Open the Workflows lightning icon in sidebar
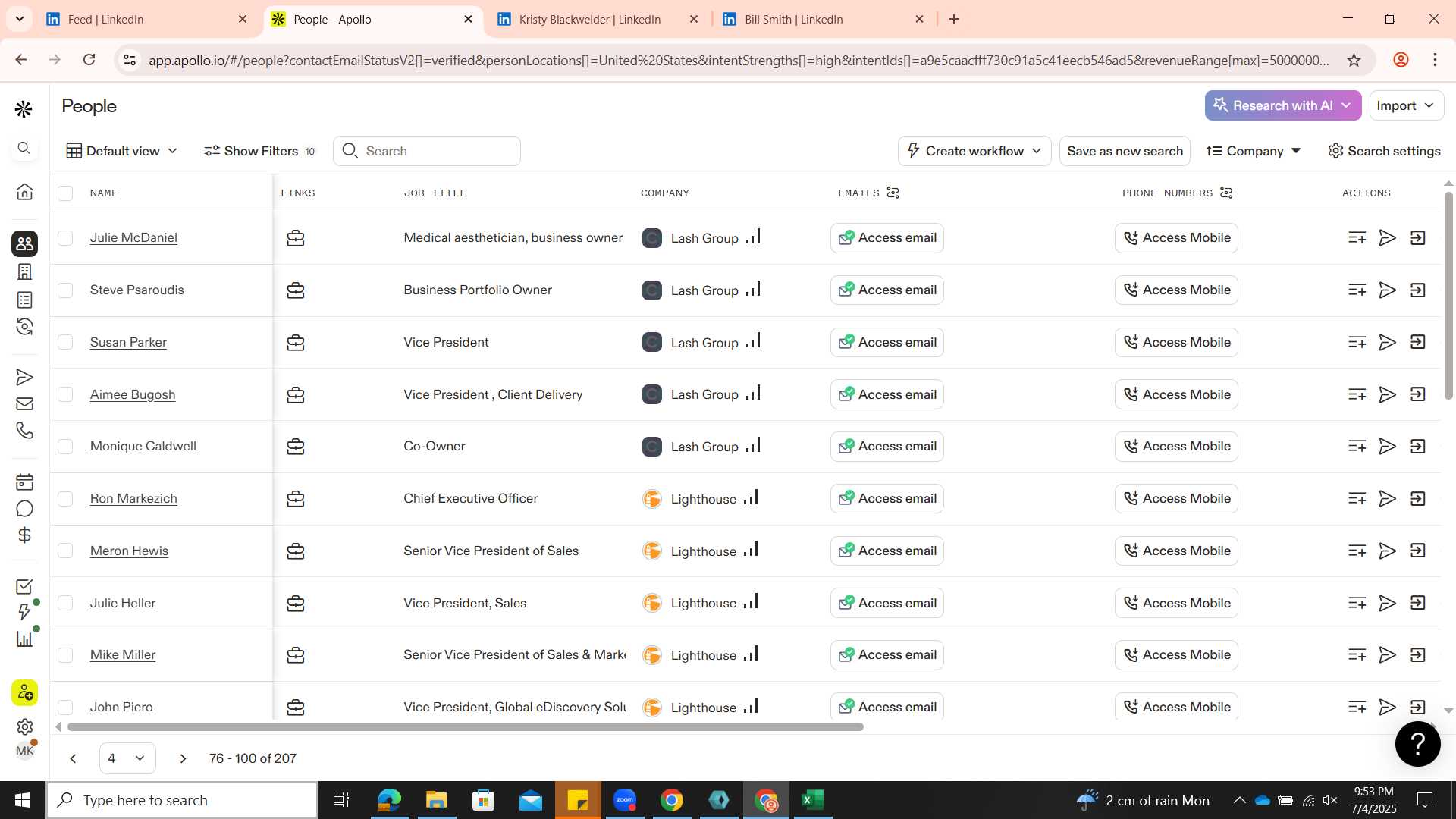Viewport: 1456px width, 819px height. (x=24, y=612)
